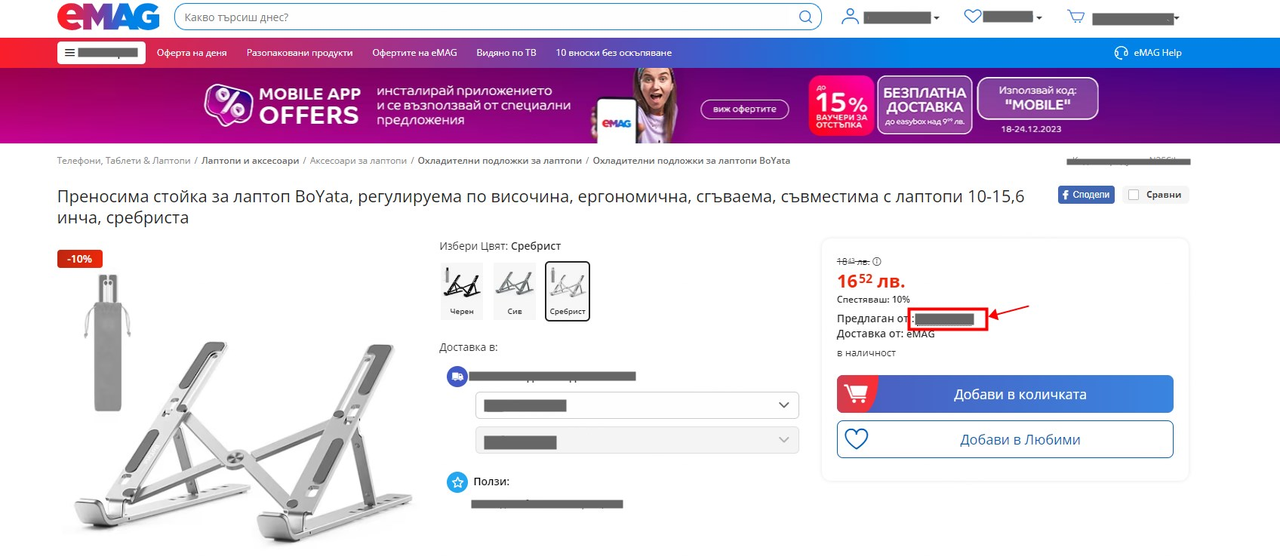
Task: Open Разопаковани продукти menu item
Action: pos(300,52)
